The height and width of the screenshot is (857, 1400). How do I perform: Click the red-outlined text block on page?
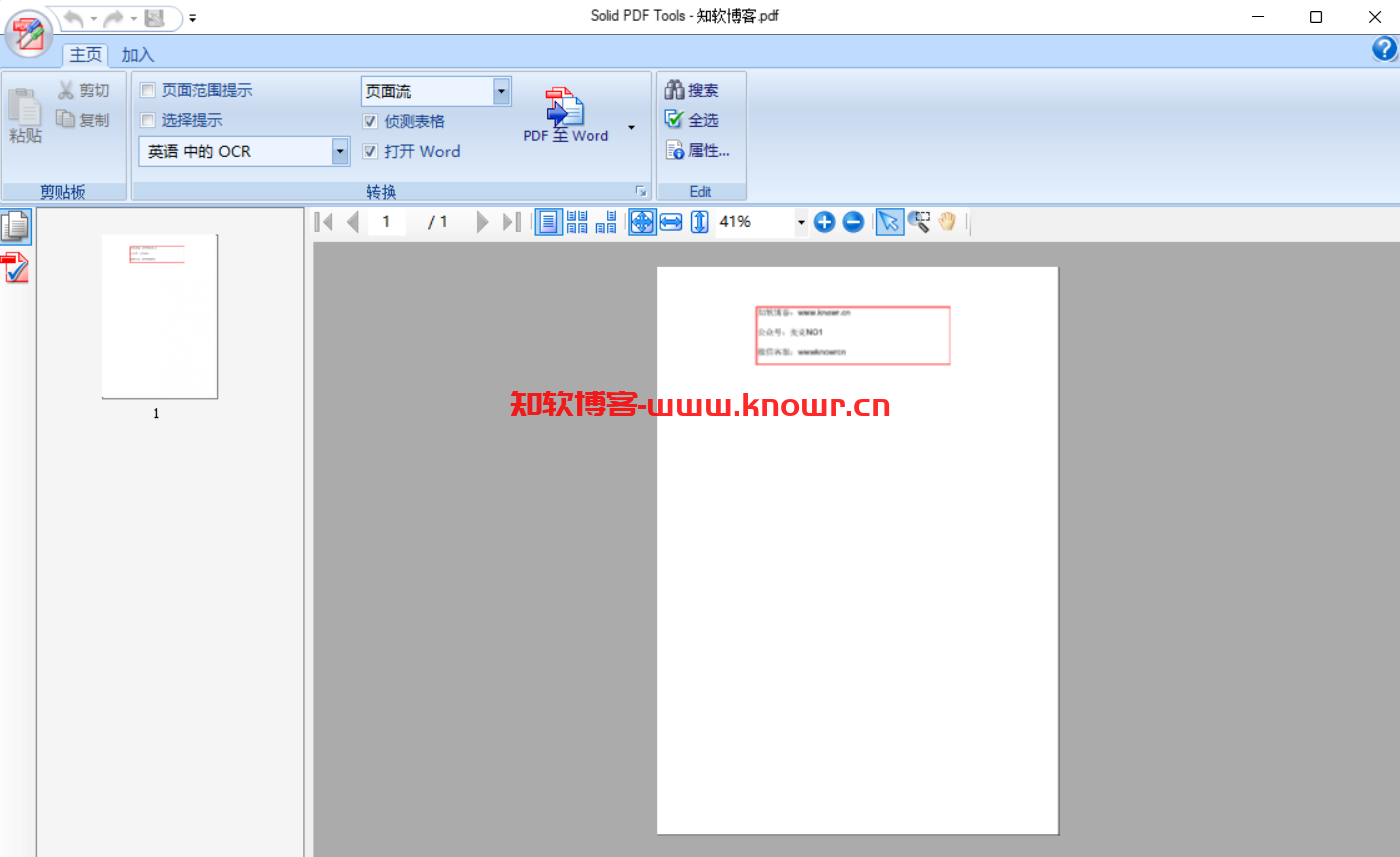click(853, 336)
